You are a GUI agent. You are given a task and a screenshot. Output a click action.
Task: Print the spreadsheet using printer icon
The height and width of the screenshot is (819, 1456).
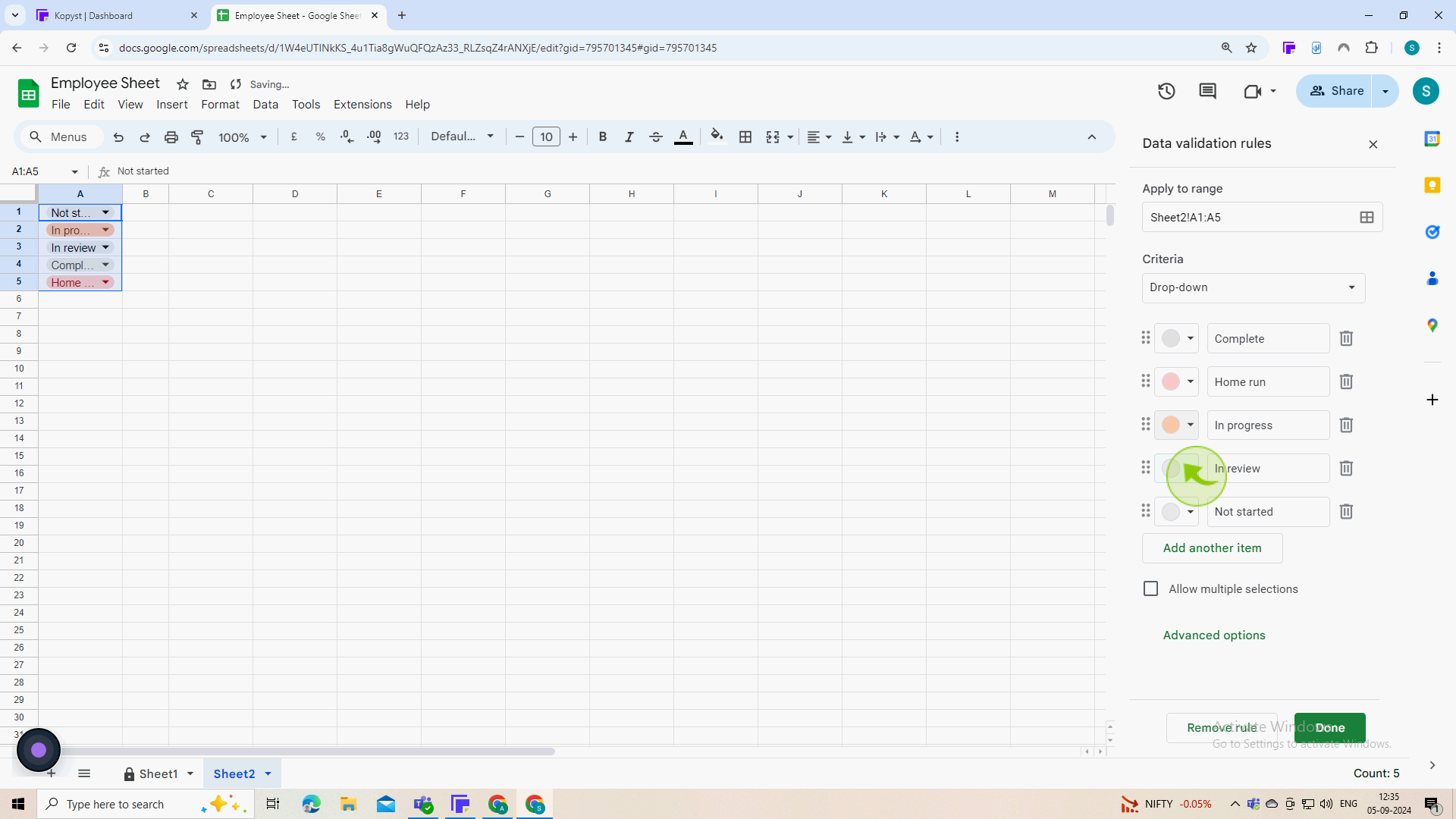[171, 137]
